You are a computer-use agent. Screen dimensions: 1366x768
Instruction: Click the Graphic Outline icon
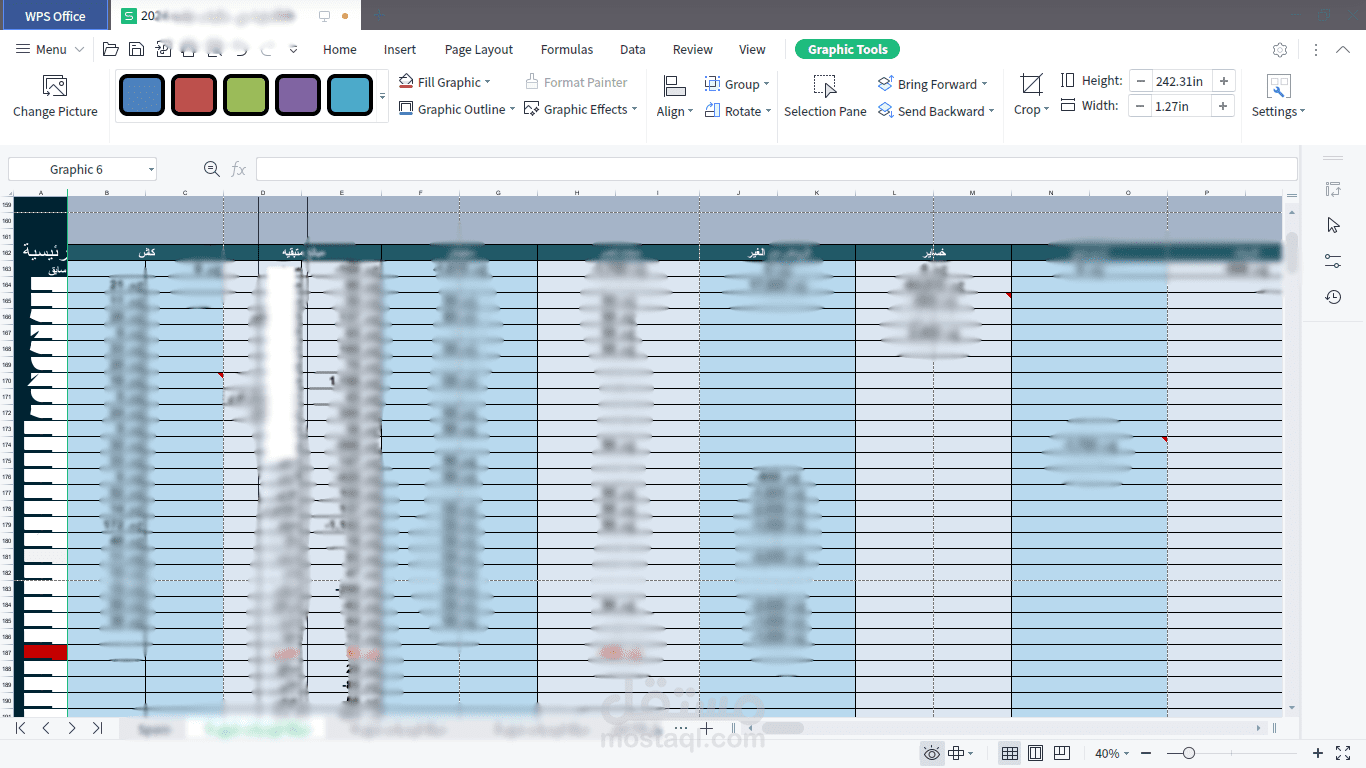406,109
